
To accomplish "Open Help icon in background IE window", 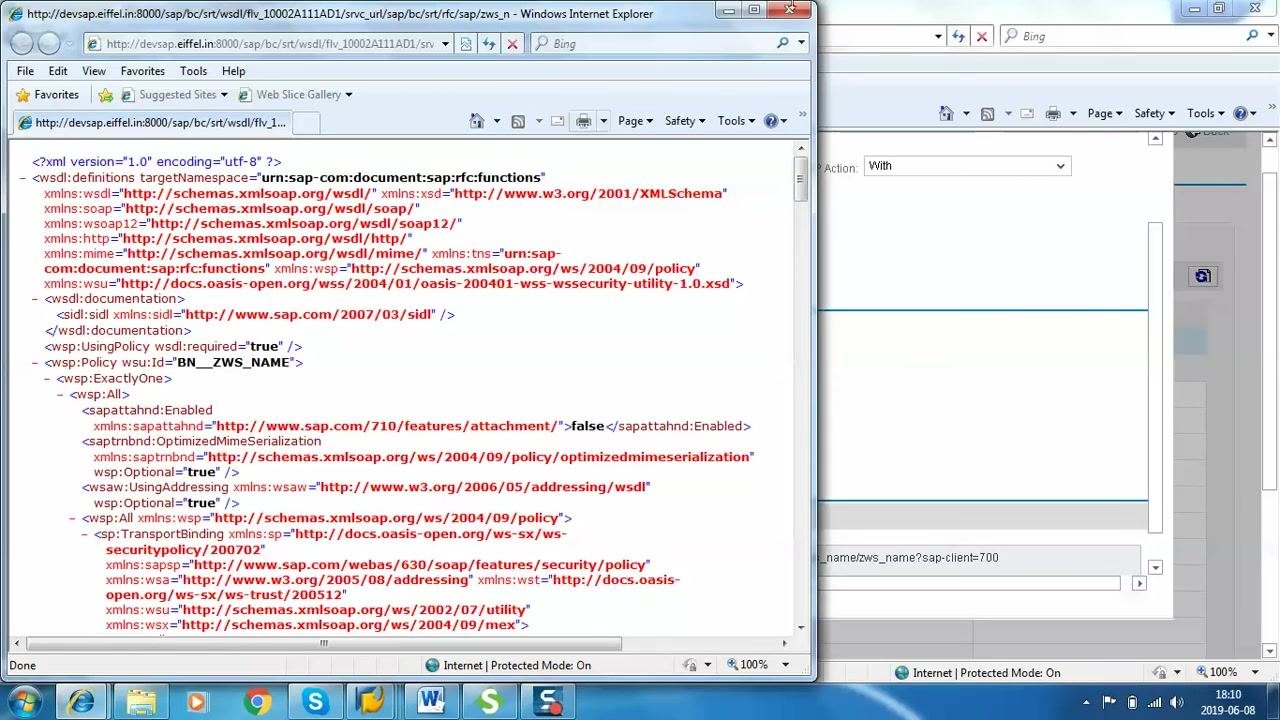I will (1240, 113).
